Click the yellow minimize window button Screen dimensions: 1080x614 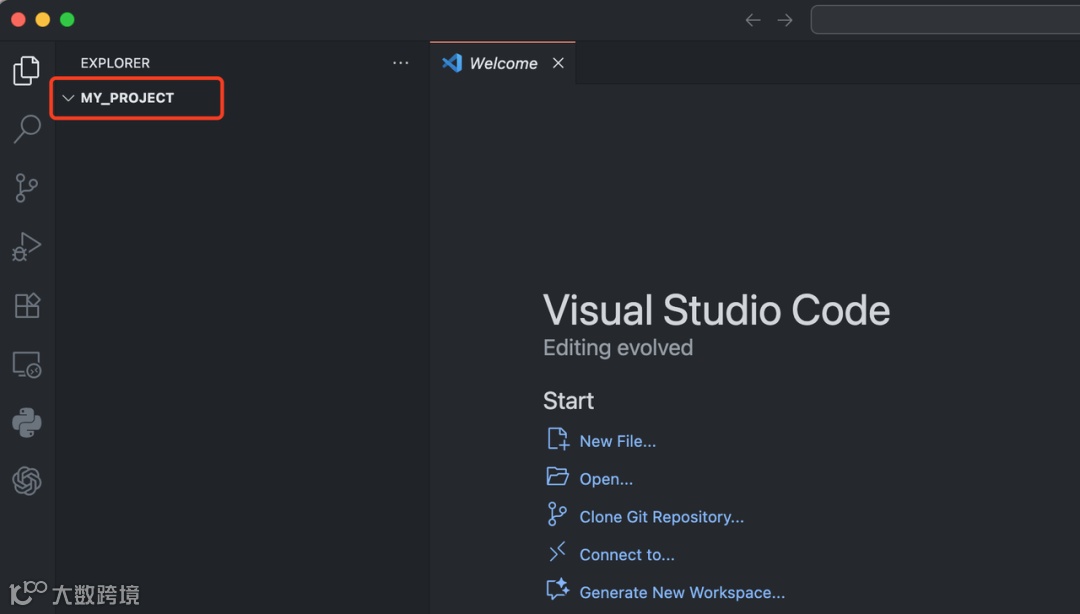pos(43,19)
